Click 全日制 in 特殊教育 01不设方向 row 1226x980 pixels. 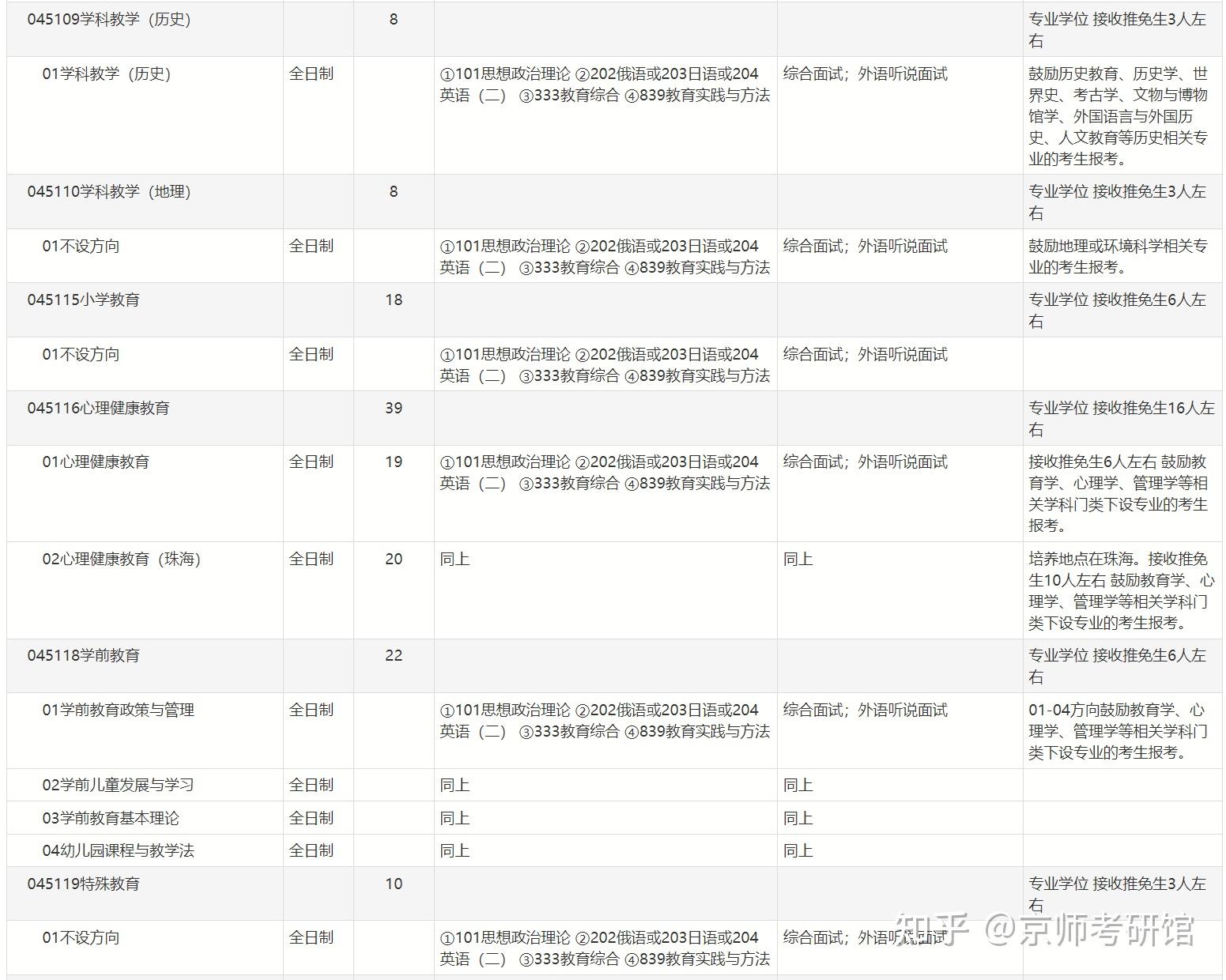point(311,938)
